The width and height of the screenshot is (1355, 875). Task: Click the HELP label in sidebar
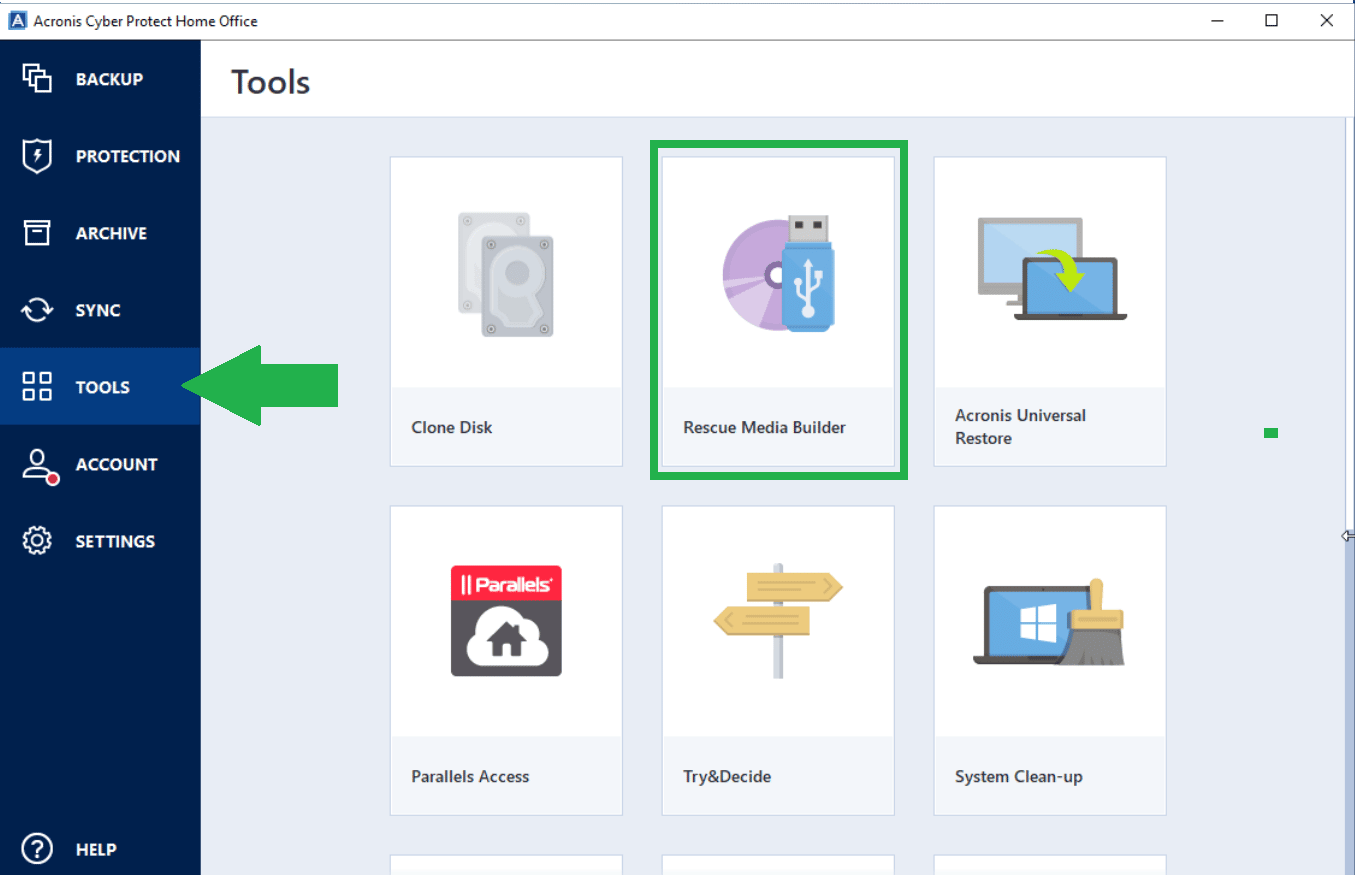[96, 849]
